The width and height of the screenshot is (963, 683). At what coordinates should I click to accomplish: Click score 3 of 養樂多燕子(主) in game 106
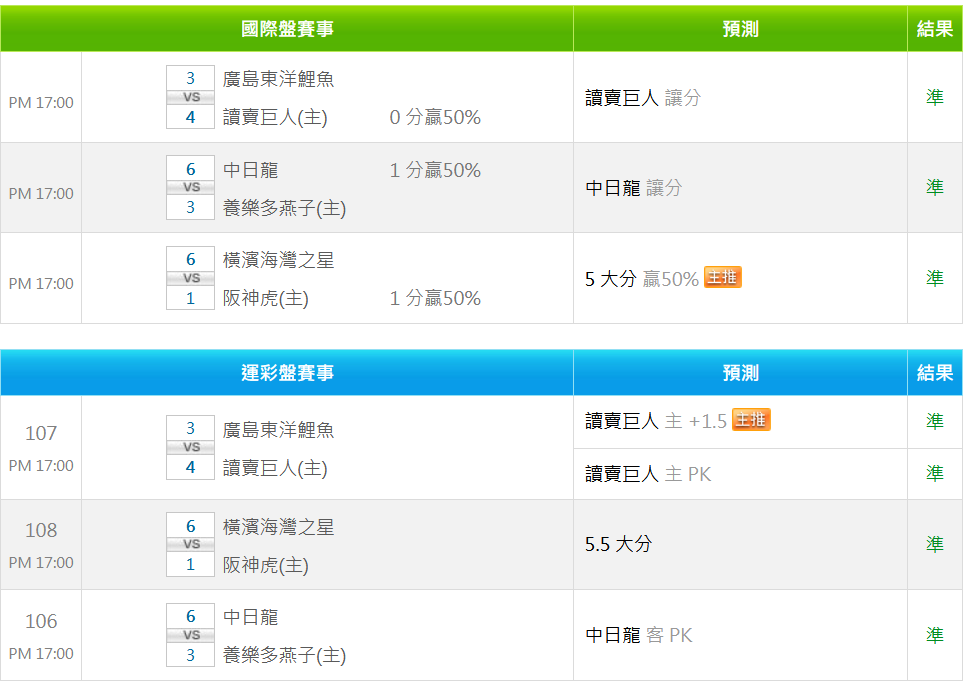(190, 655)
